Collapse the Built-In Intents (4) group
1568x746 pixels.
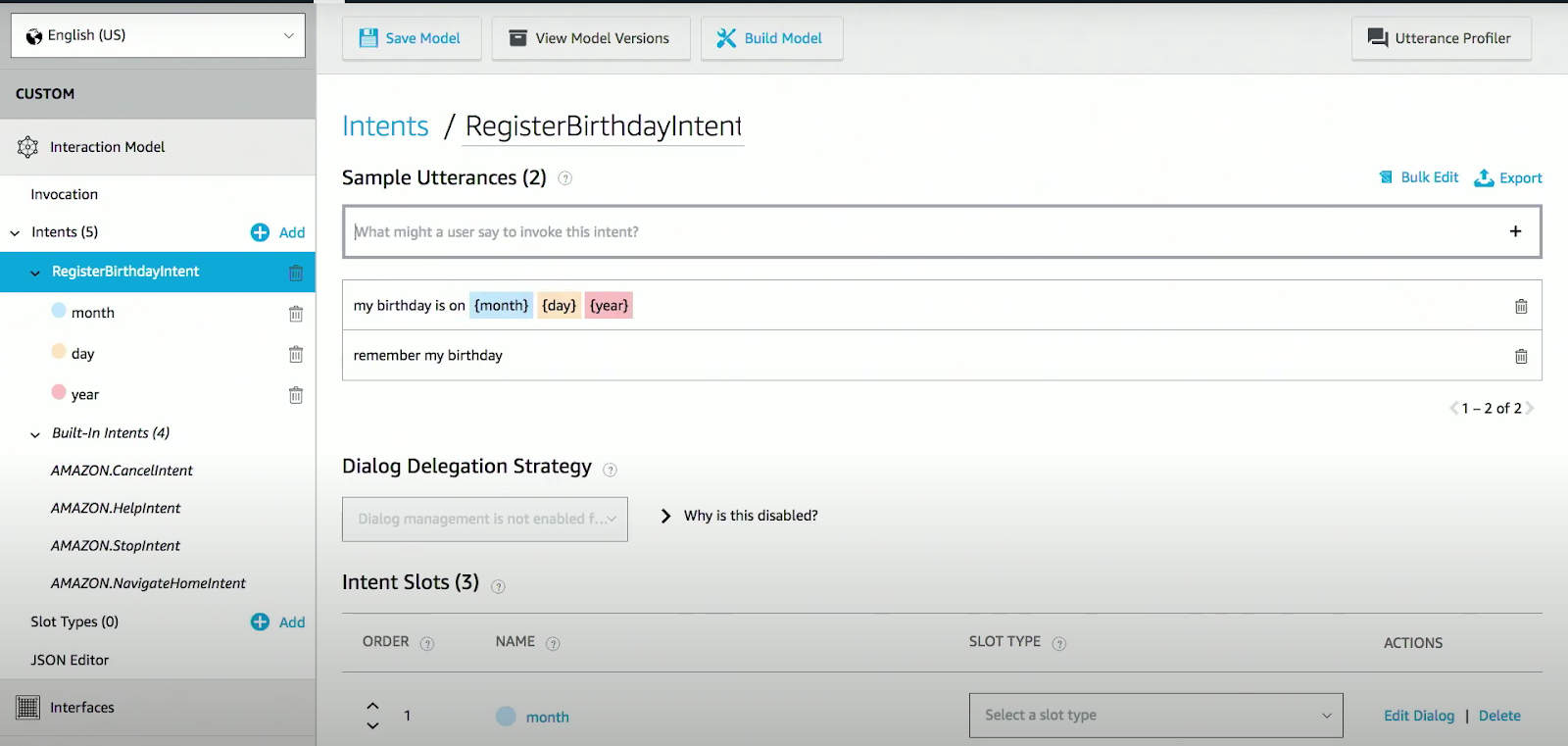pos(35,434)
